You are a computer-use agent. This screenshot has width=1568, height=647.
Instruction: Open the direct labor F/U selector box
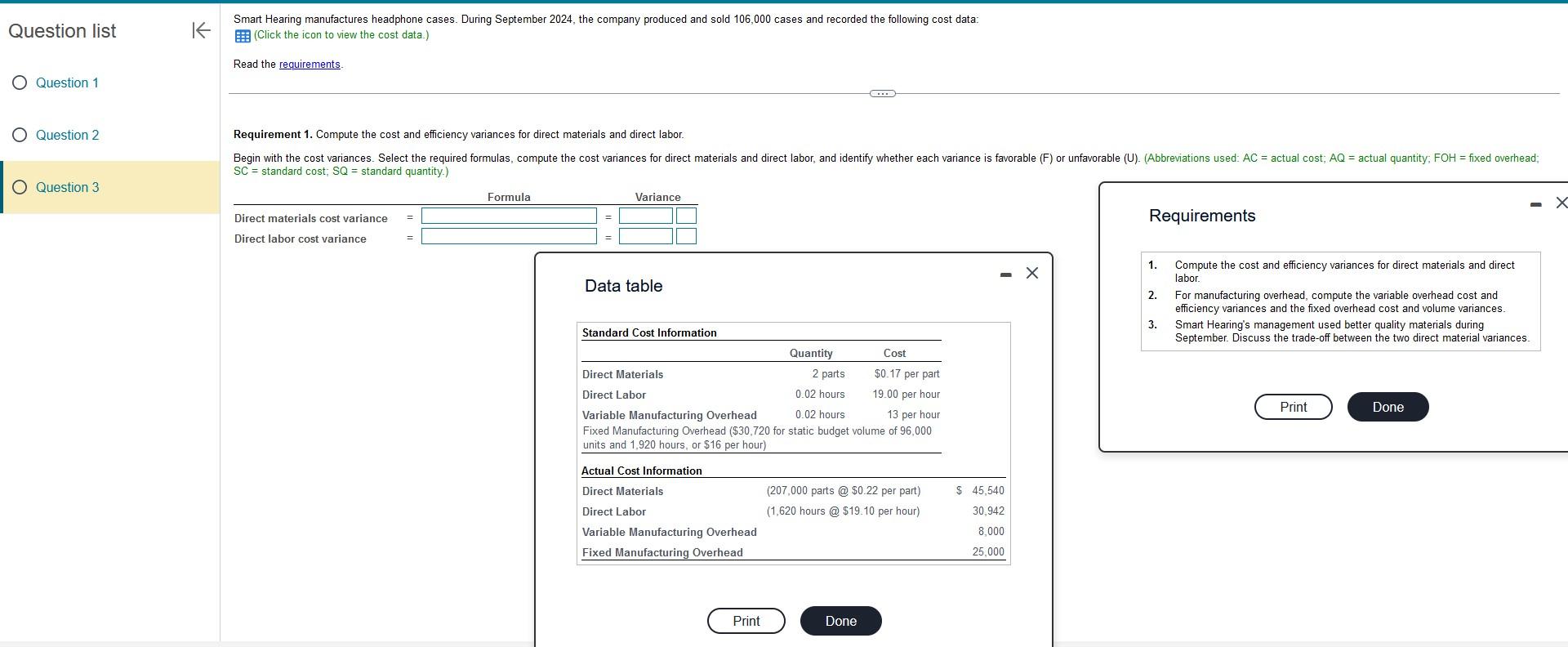tap(687, 236)
